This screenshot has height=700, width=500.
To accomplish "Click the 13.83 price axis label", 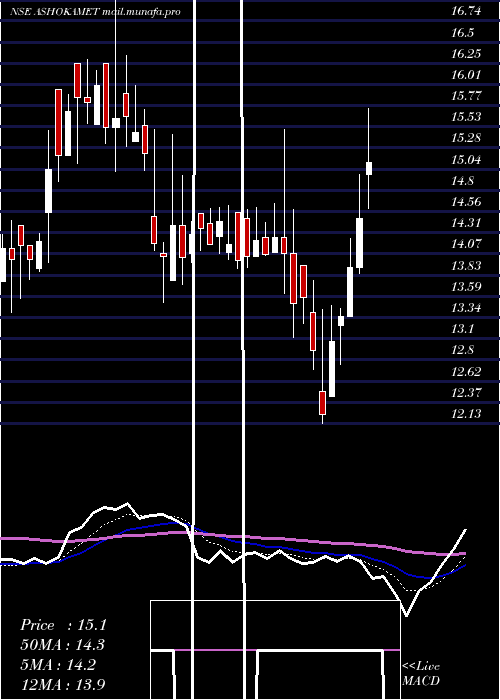I will point(467,265).
